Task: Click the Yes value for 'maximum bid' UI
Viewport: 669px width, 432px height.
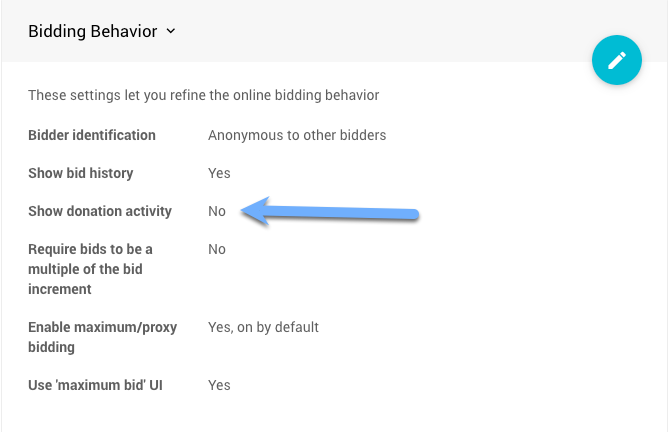Action: coord(219,385)
